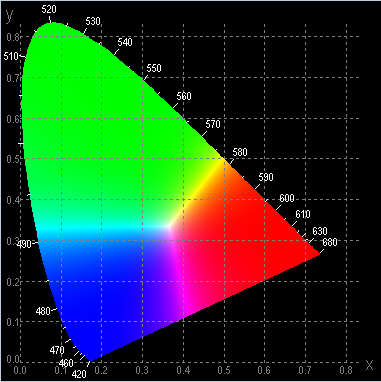Select the 560 wavelength label
This screenshot has height=382, width=381.
click(184, 96)
